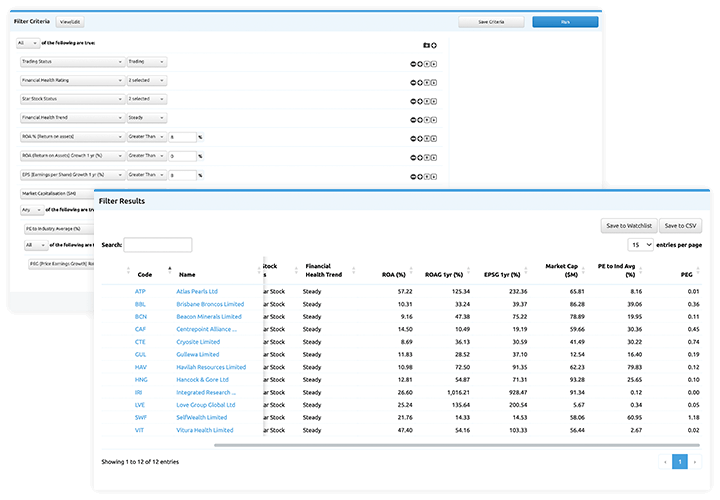720x500 pixels.
Task: Switch to View/Edit in Filter Criteria
Action: (70, 20)
